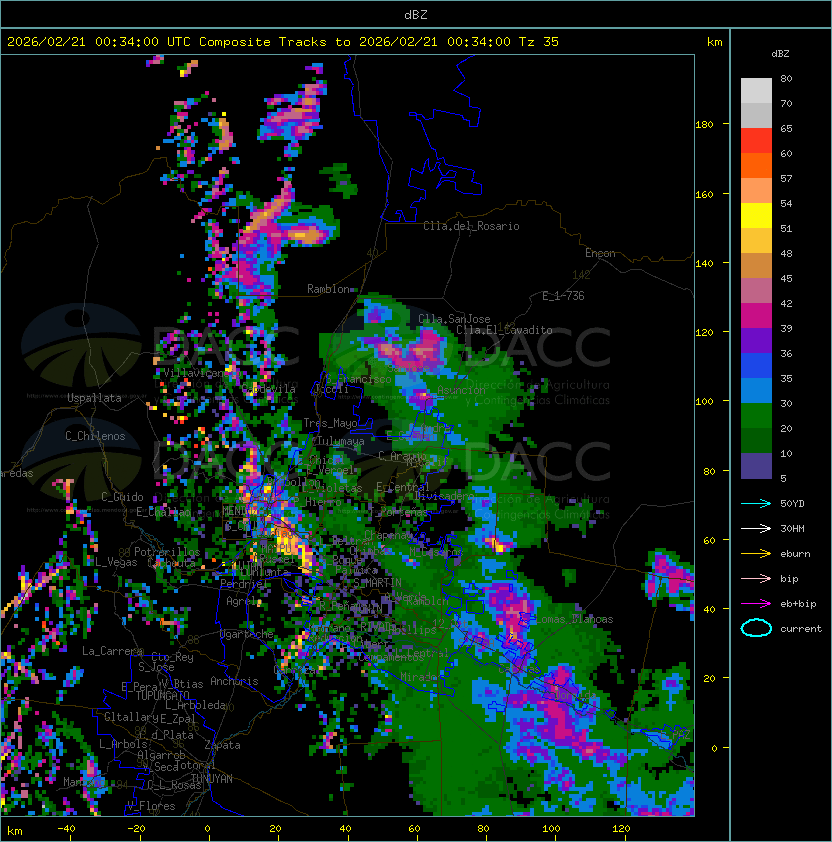Pick the bright green 20-30 dBZ swatch
Viewport: 832px width, 842px height.
pos(756,416)
